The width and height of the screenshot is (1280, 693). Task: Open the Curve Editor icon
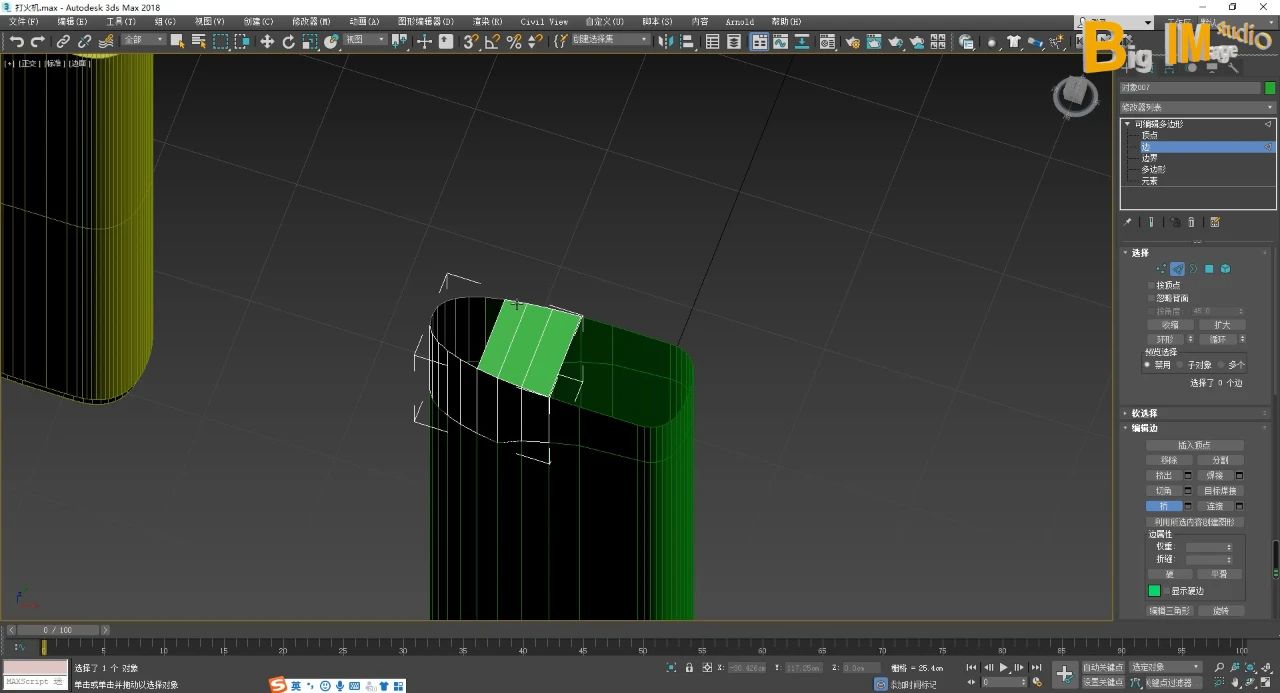[780, 42]
